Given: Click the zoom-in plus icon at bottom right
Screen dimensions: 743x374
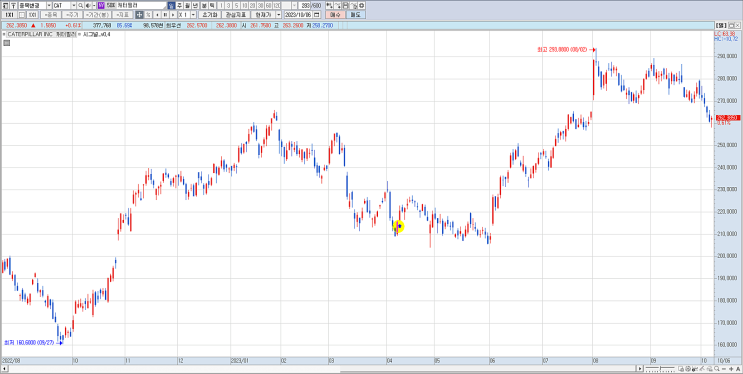Looking at the screenshot, I should tap(731, 369).
